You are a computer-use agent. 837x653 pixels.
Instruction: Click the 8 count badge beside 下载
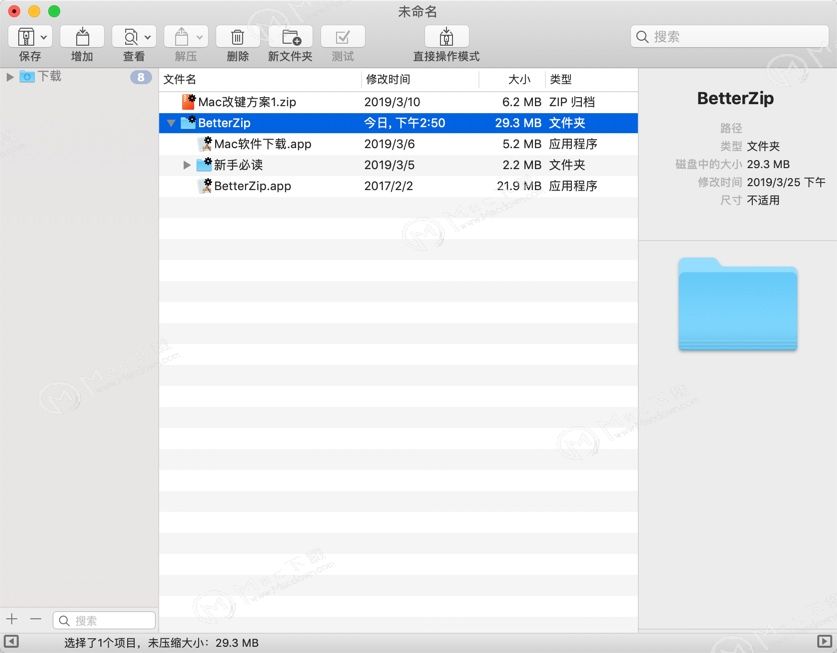coord(141,77)
